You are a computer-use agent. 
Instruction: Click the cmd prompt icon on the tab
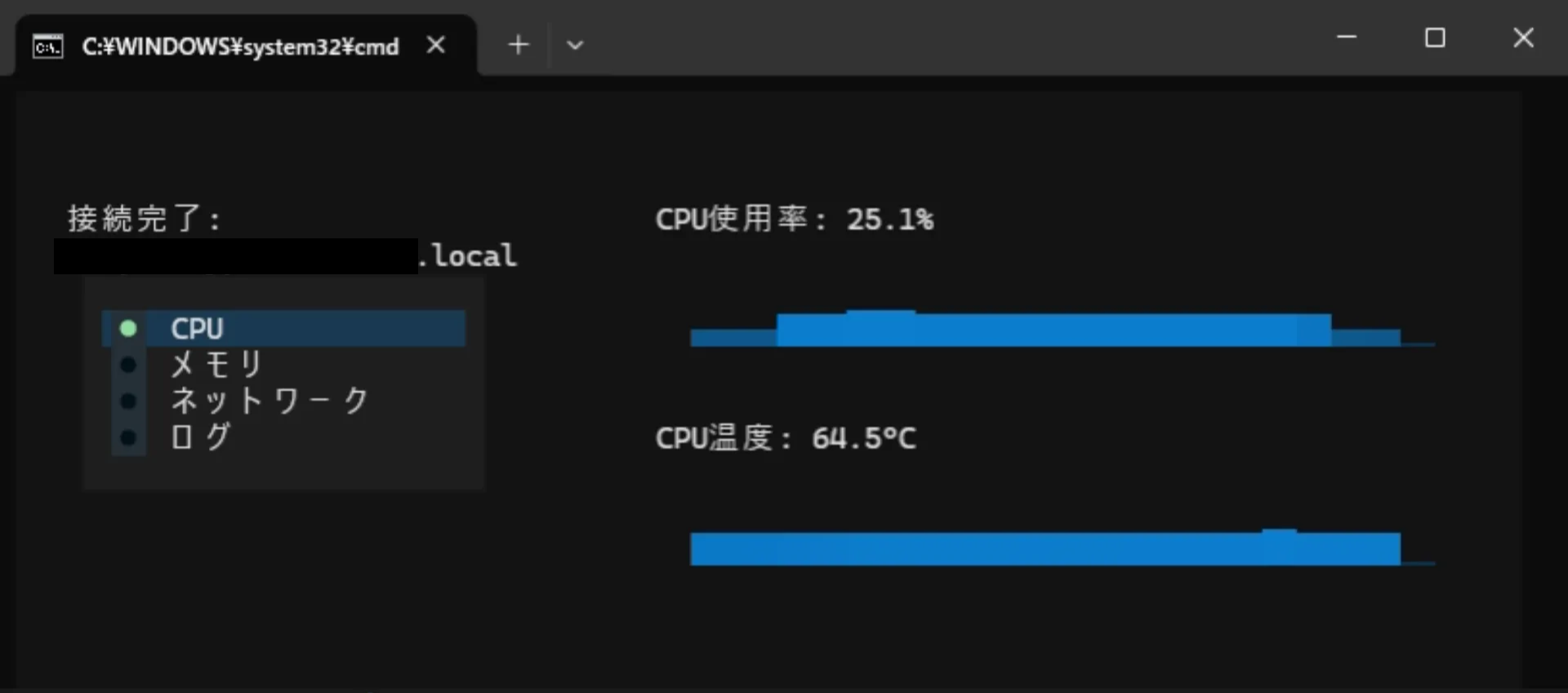[x=47, y=46]
